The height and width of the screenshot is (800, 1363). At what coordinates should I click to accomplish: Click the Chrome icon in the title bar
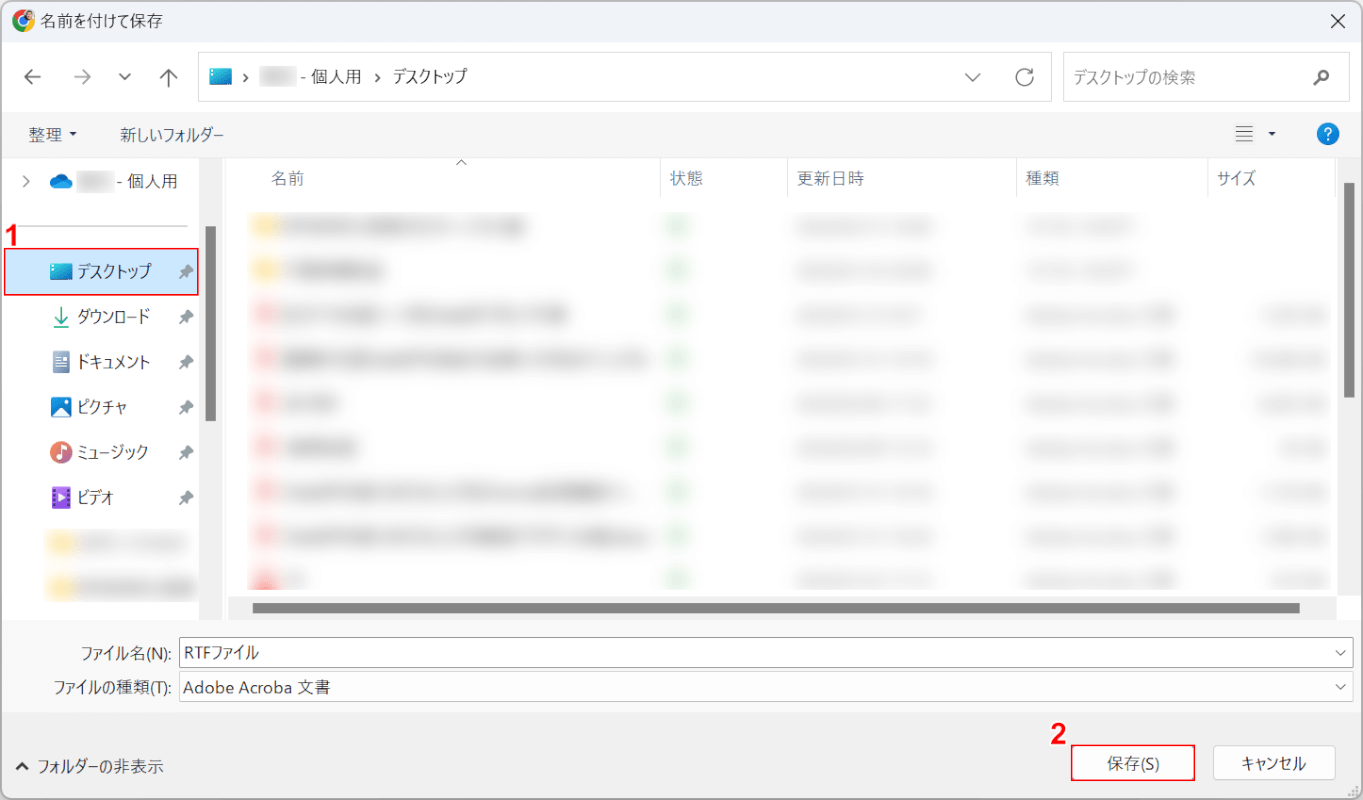coord(24,20)
